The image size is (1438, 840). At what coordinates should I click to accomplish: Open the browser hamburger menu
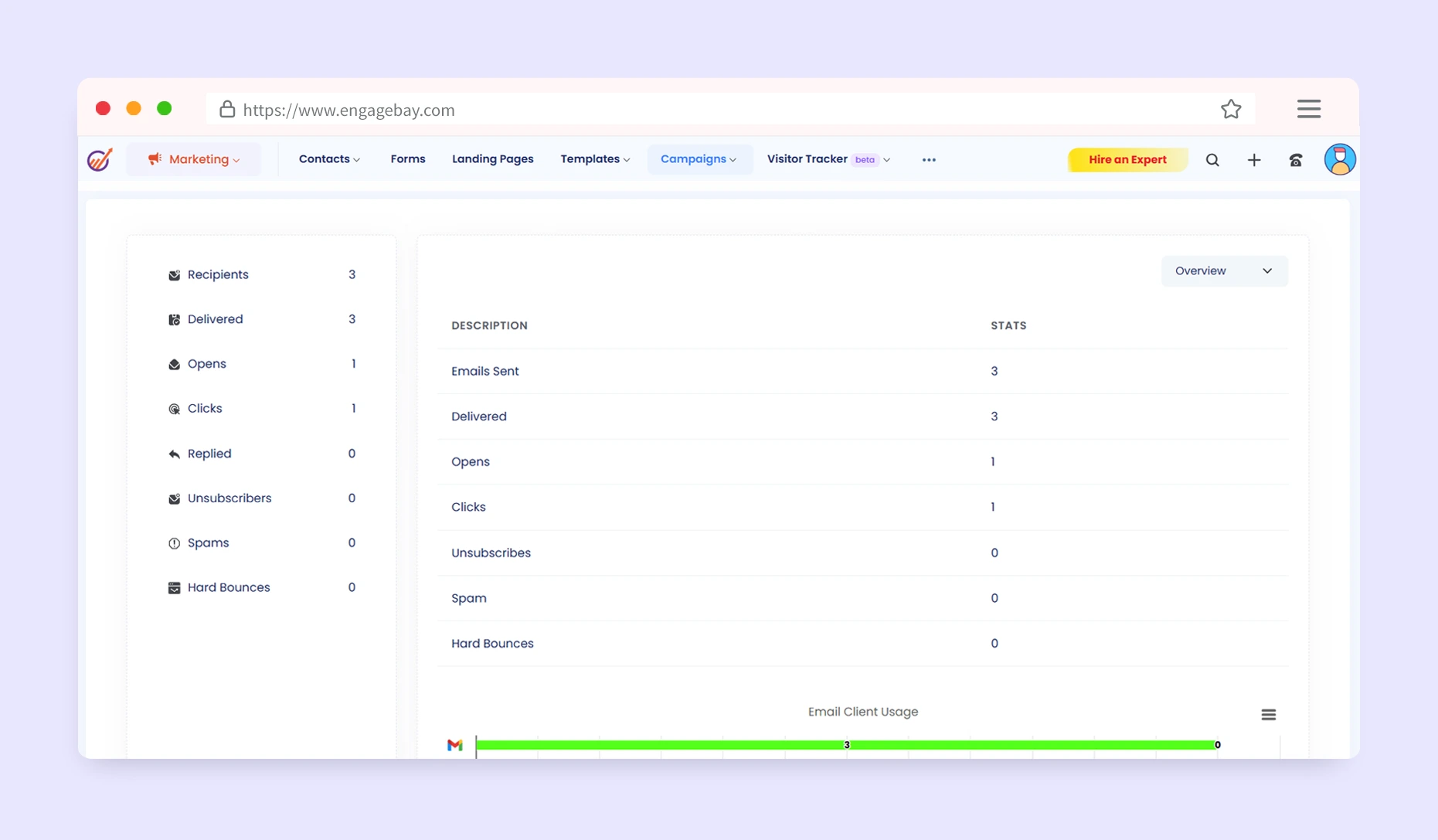1308,109
